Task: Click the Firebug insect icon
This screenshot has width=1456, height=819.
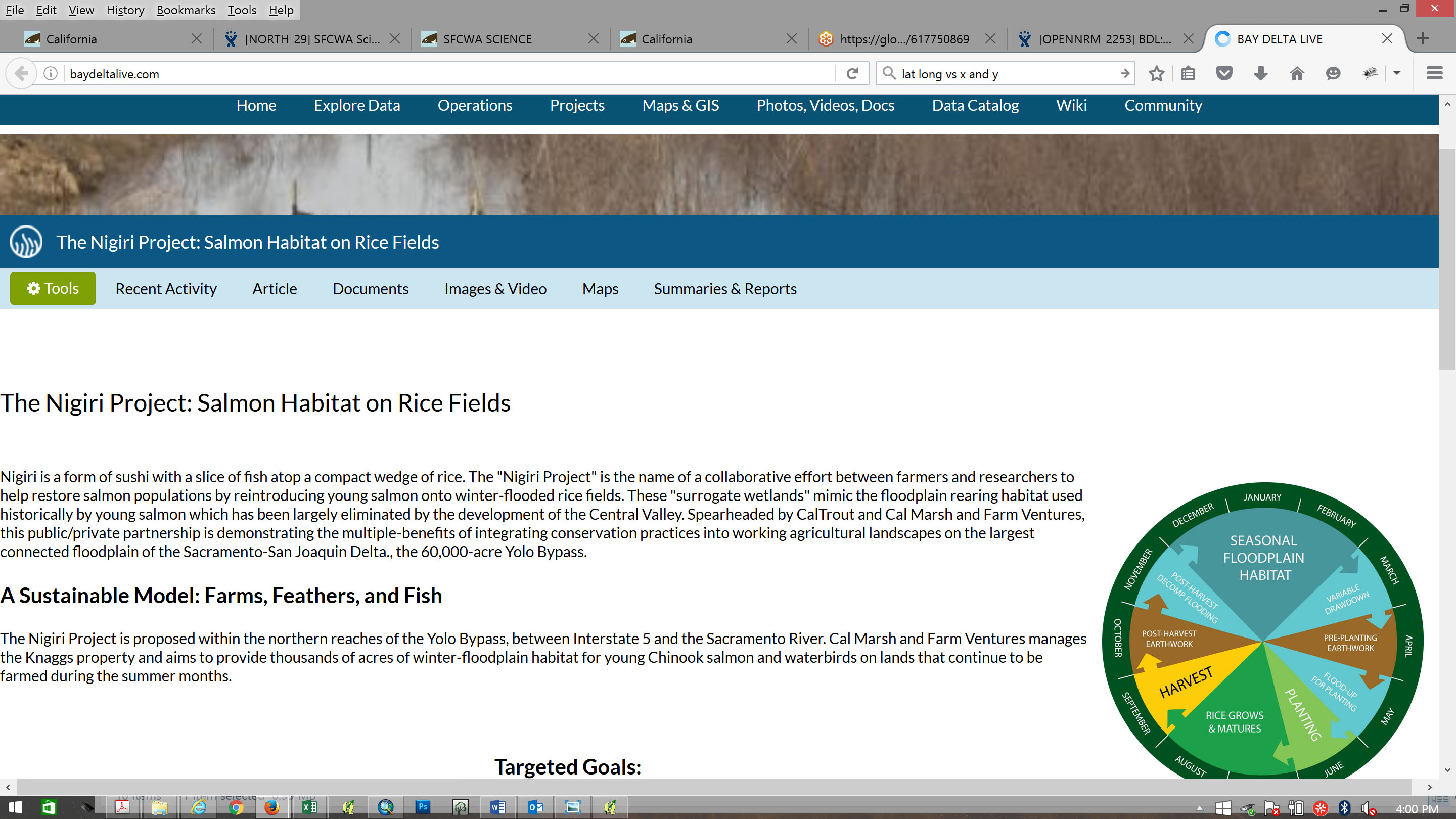Action: click(x=1370, y=73)
